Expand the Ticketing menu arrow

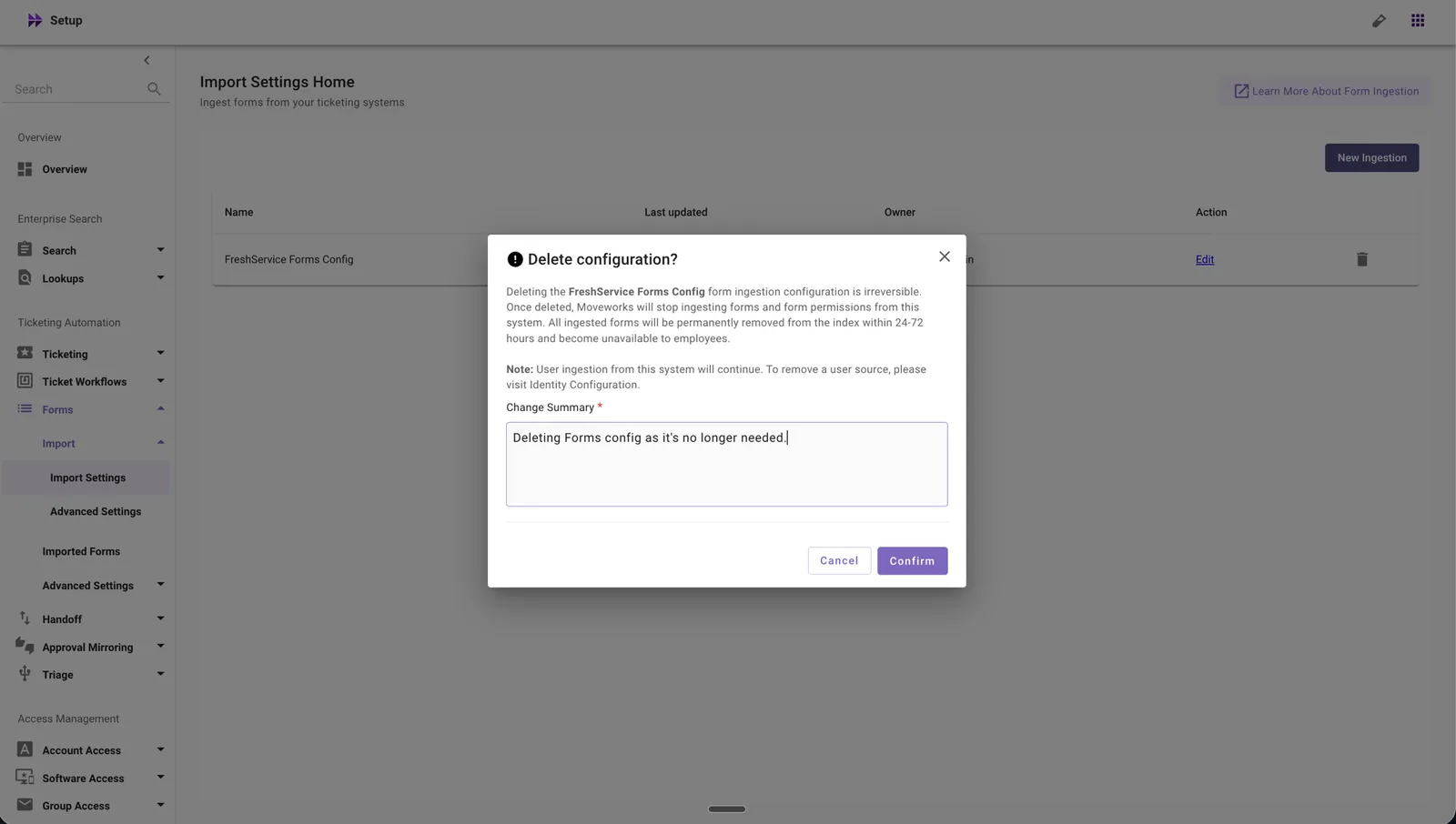(x=160, y=353)
